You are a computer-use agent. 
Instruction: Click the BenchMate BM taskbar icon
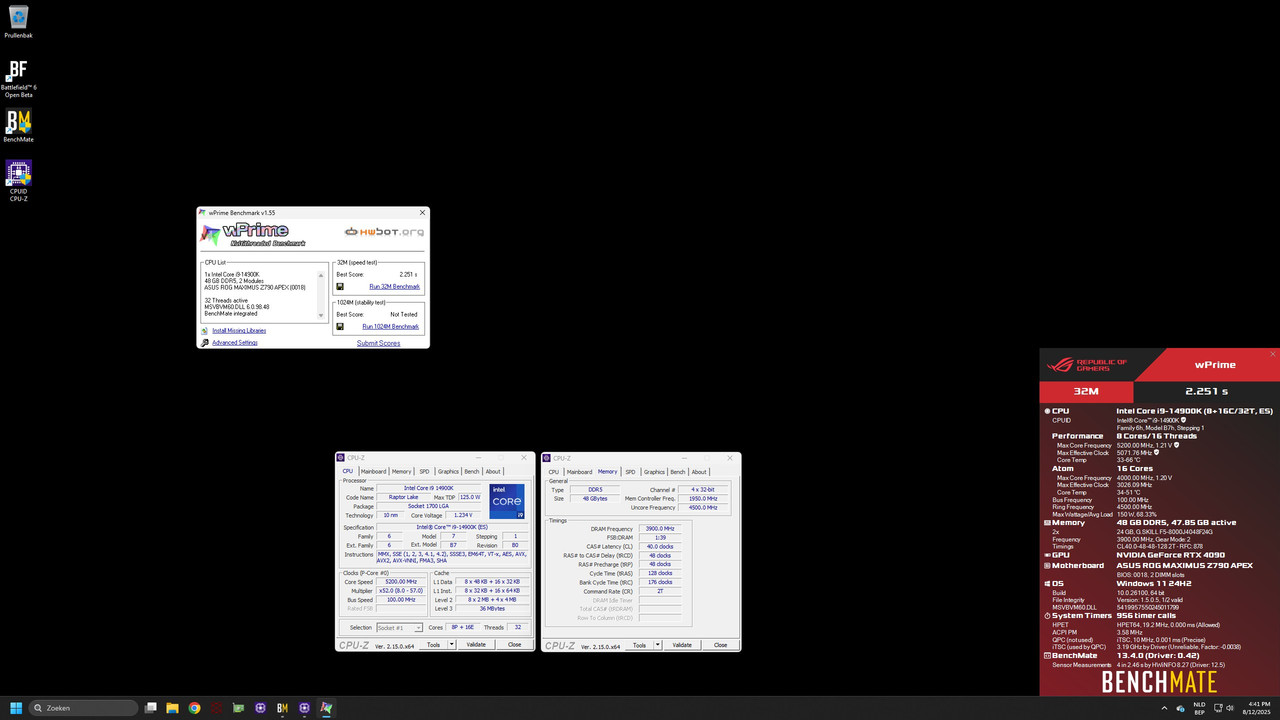click(282, 708)
